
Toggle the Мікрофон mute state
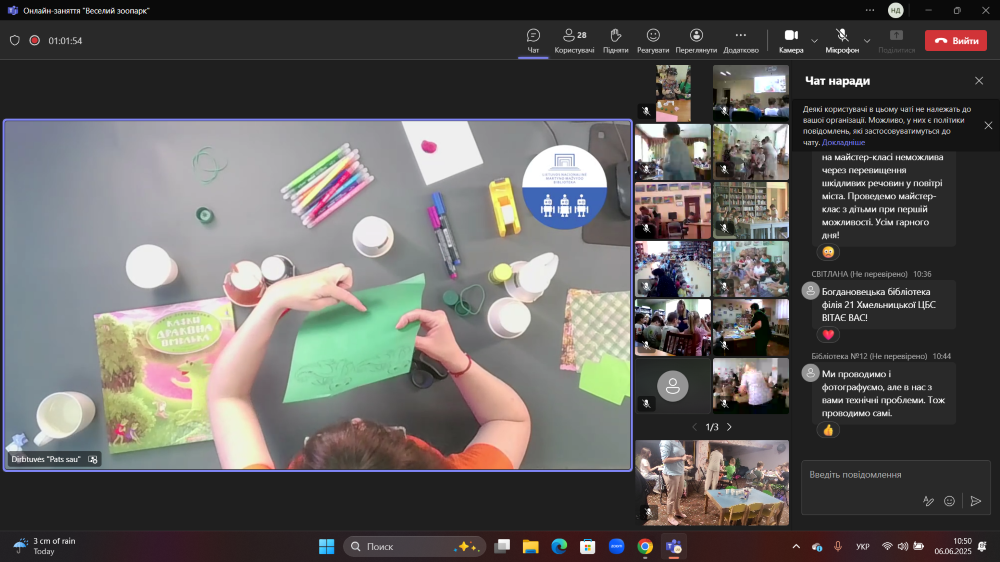(x=842, y=41)
